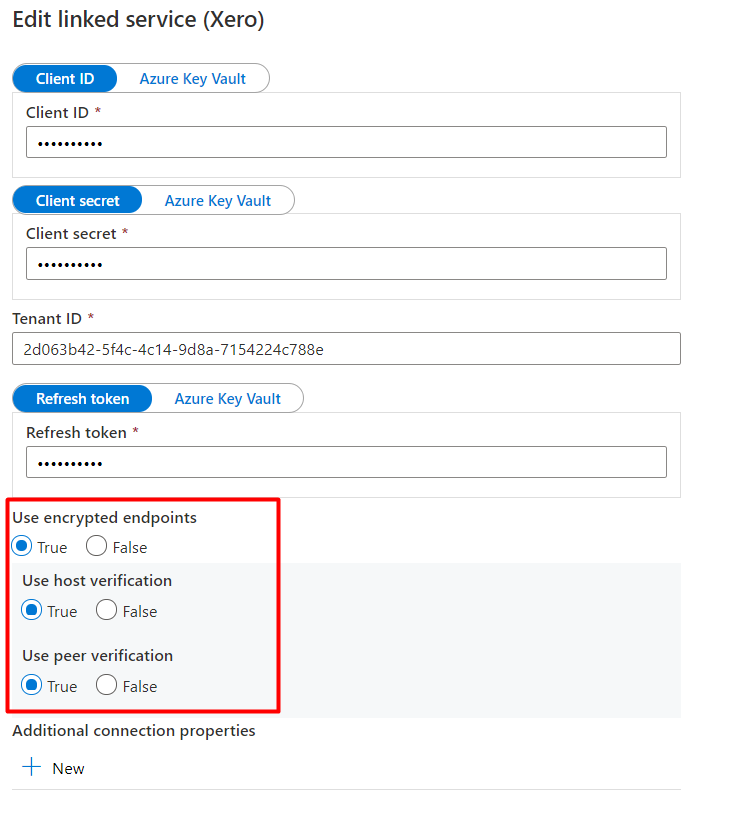
Task: Click the Refresh token password field
Action: tap(346, 462)
